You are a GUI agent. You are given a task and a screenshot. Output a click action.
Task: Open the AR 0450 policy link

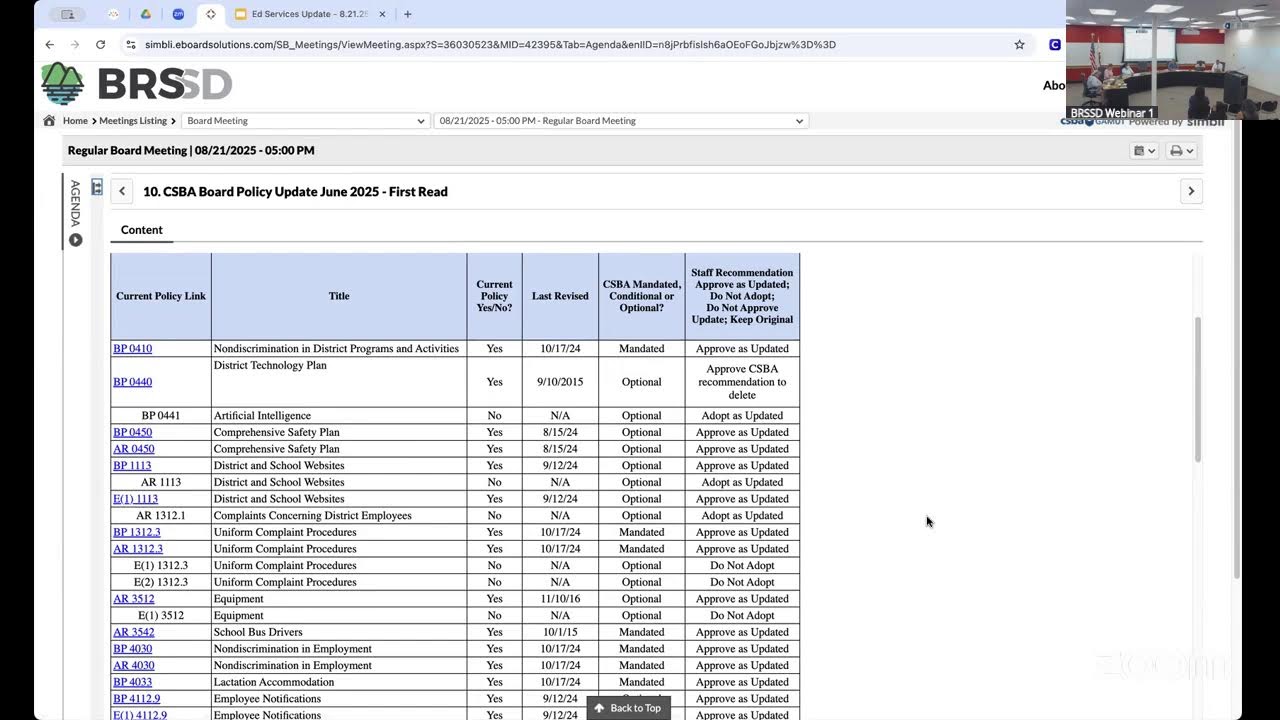coord(133,449)
